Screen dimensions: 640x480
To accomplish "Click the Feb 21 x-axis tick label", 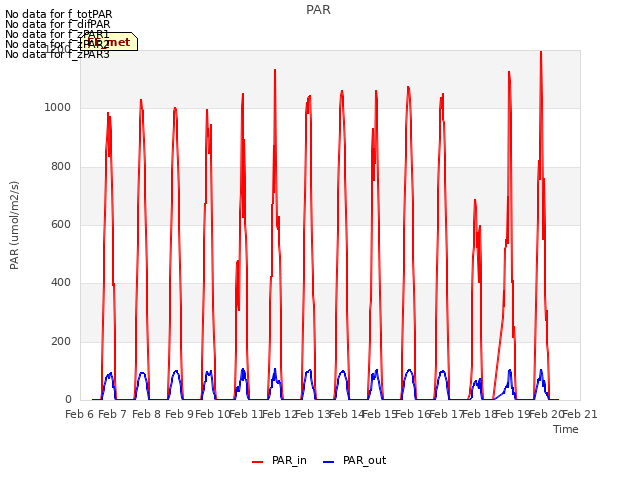I will 580,414.
